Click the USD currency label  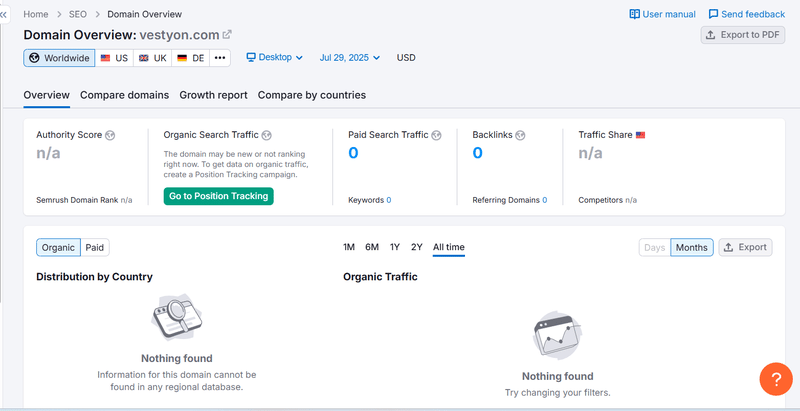click(x=406, y=58)
